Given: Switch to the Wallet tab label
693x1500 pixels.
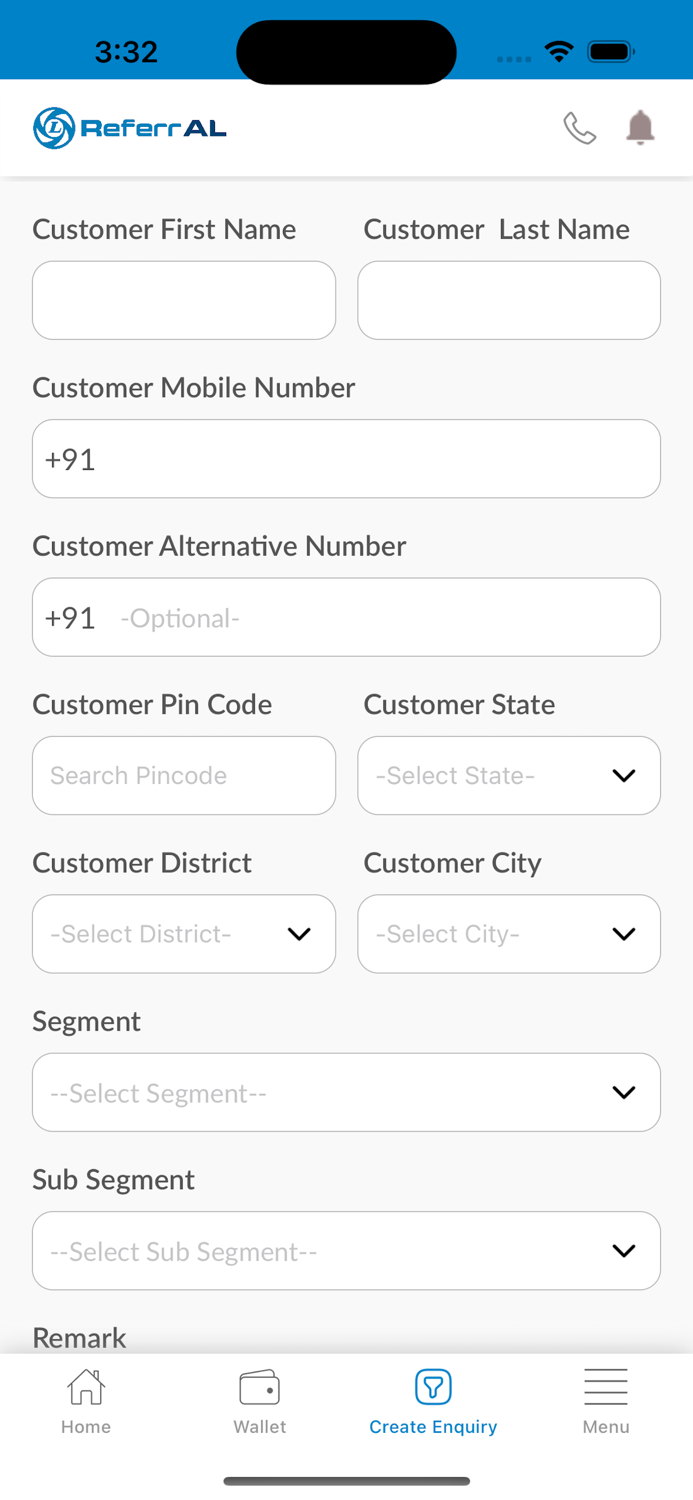Looking at the screenshot, I should pyautogui.click(x=259, y=1427).
